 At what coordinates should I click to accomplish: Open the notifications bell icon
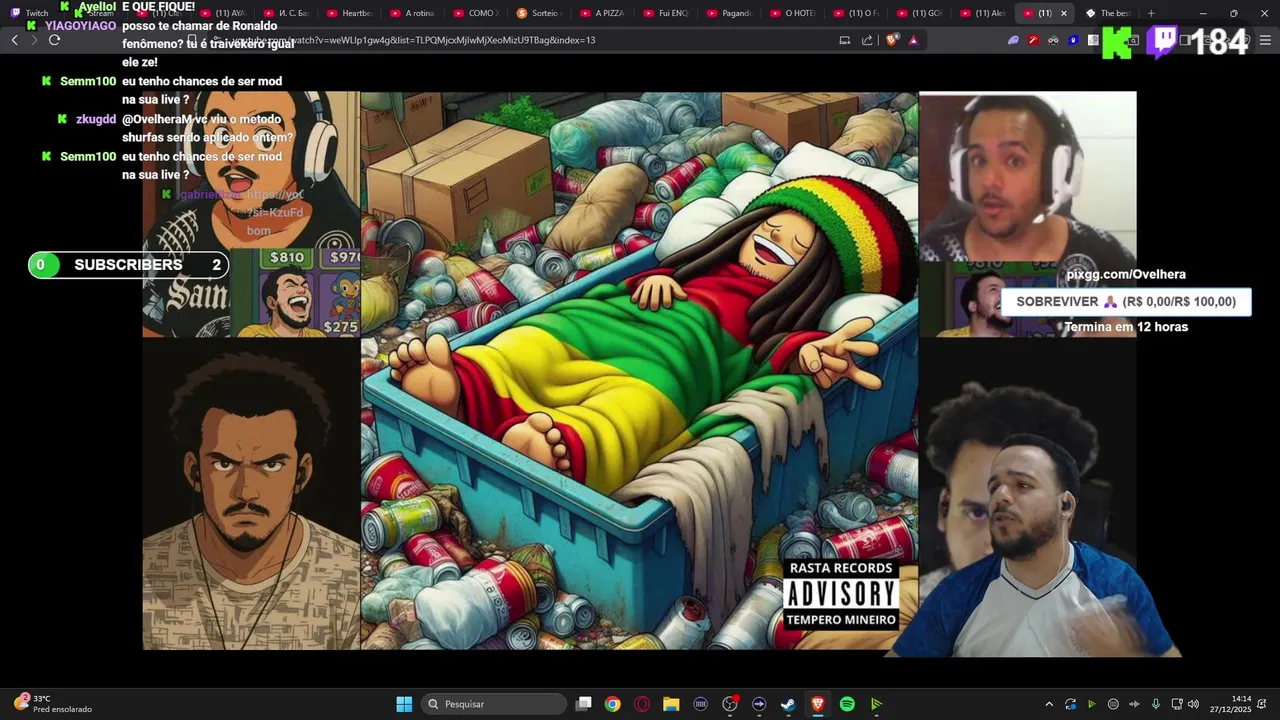click(x=1264, y=704)
